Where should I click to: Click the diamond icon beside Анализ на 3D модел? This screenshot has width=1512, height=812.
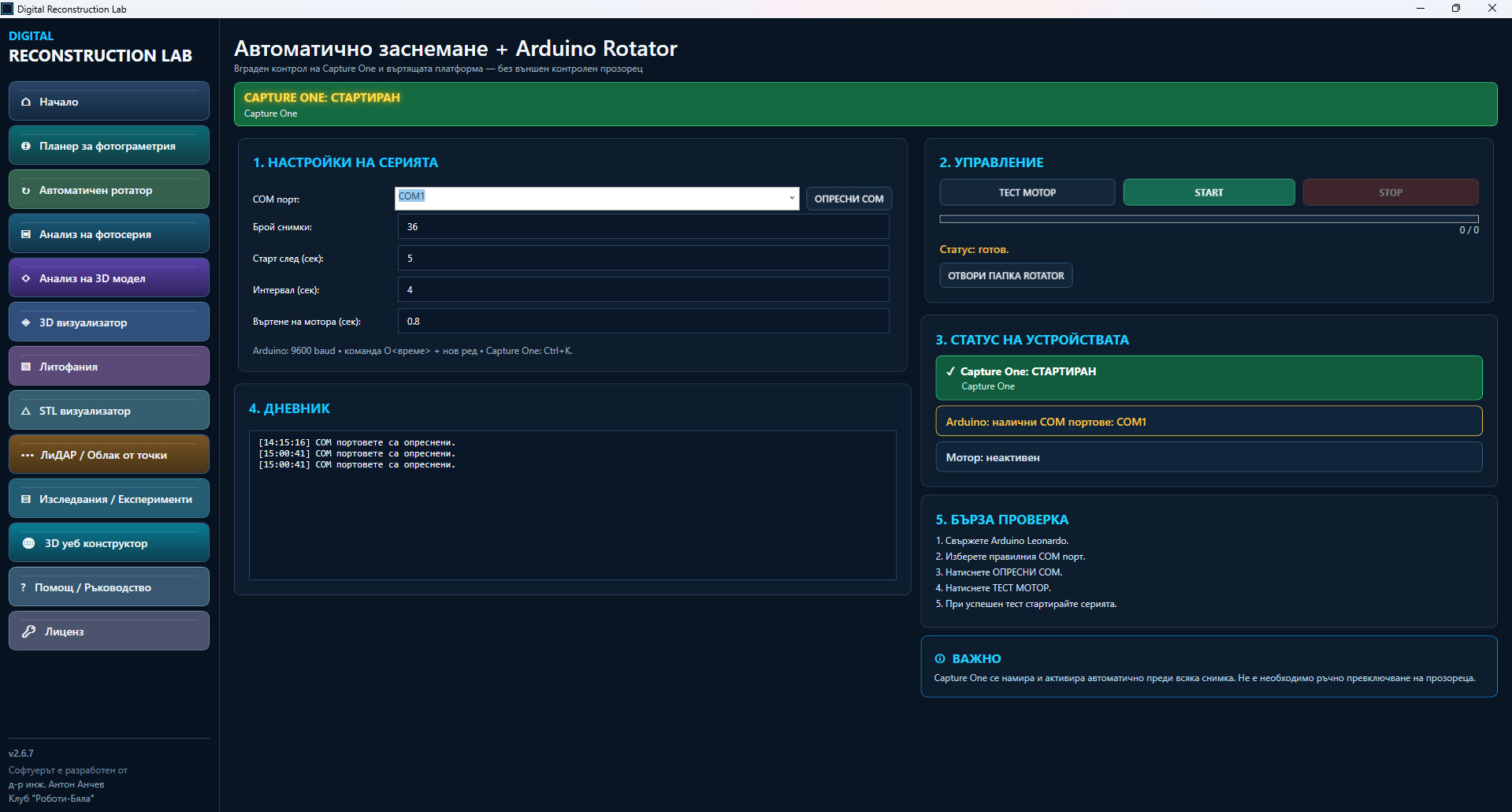click(x=26, y=278)
